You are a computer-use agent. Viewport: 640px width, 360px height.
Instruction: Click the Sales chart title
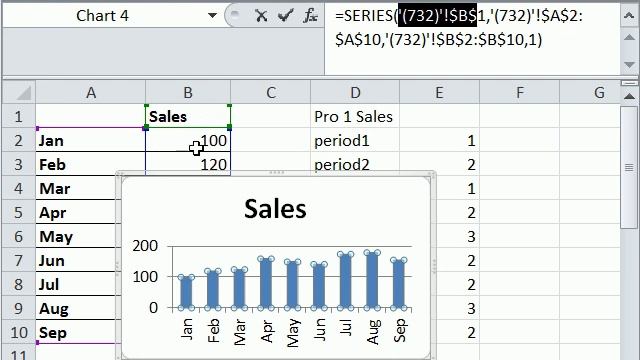[275, 209]
